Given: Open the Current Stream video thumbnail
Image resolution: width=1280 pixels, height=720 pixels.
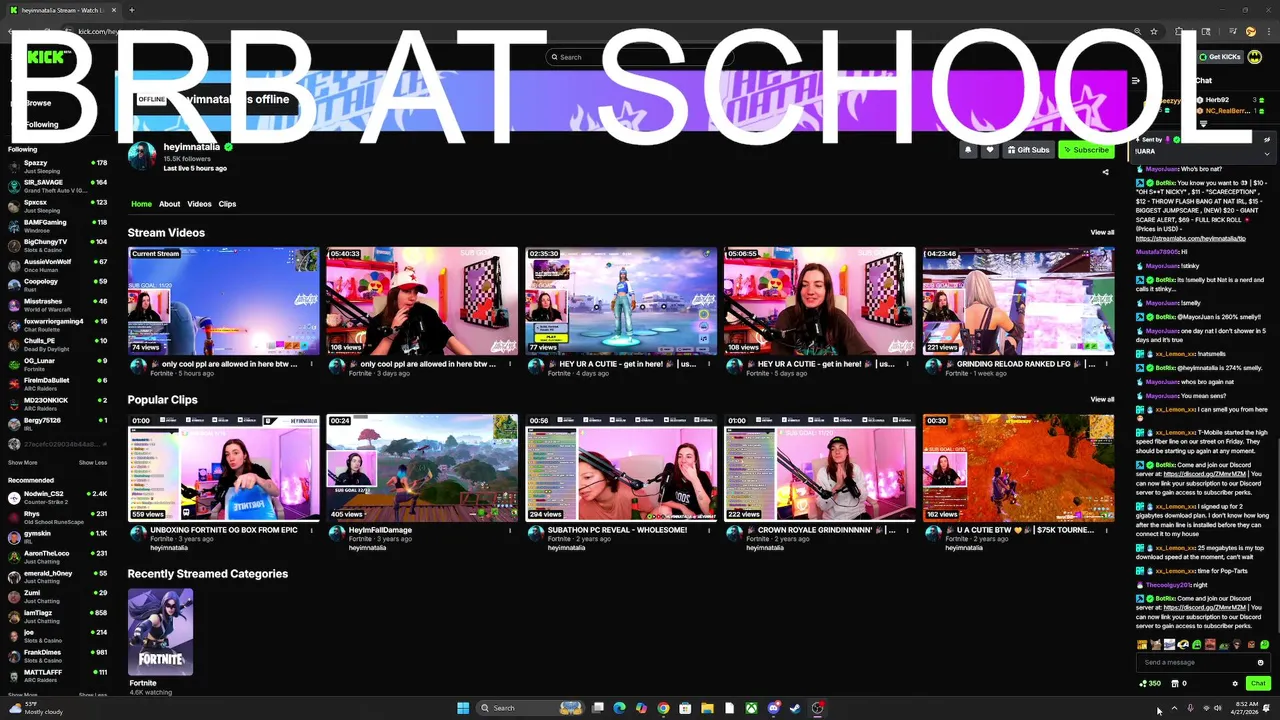Looking at the screenshot, I should coord(223,301).
